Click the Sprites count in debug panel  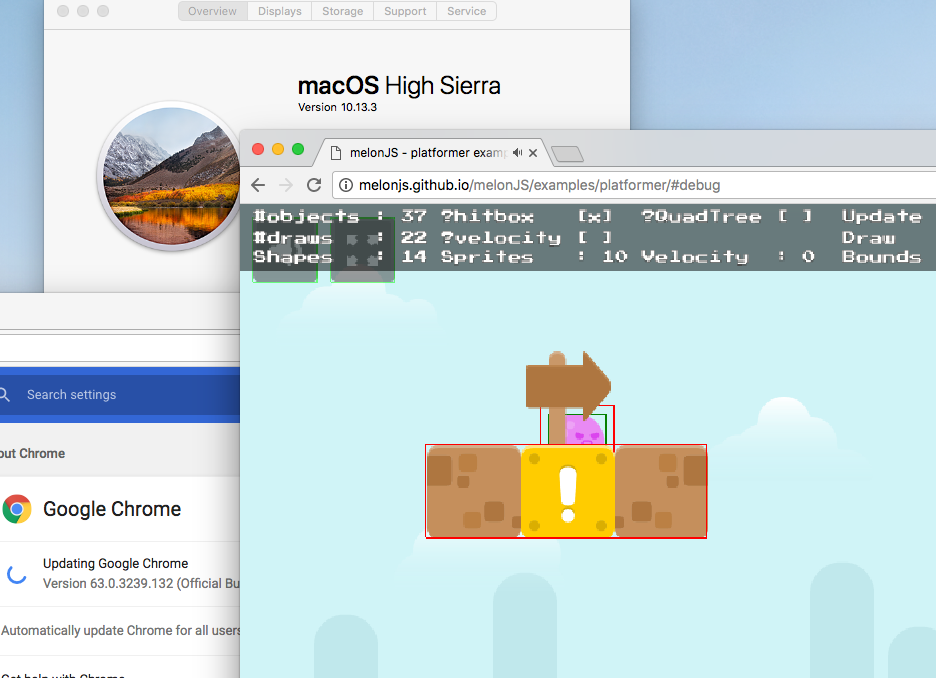click(x=615, y=257)
